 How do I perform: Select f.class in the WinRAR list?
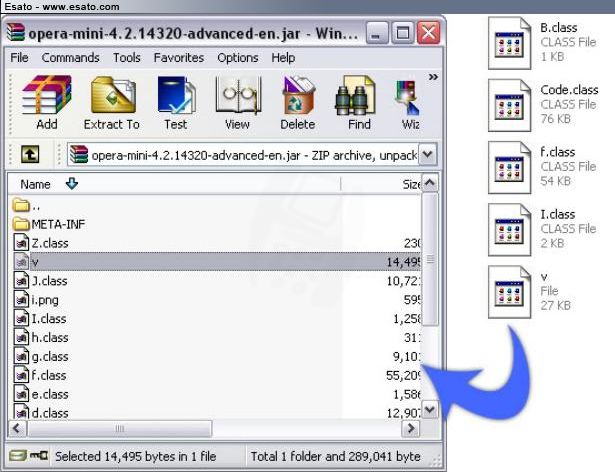(214, 375)
